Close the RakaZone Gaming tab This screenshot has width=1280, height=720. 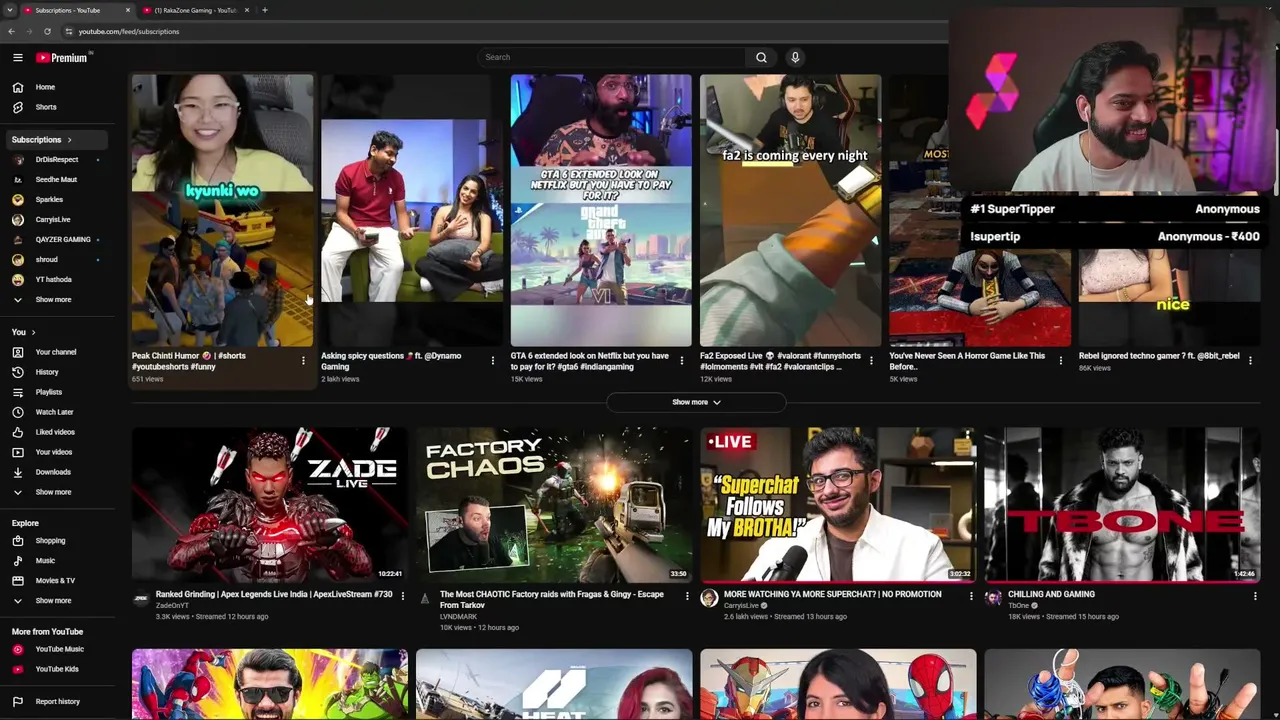tap(247, 10)
